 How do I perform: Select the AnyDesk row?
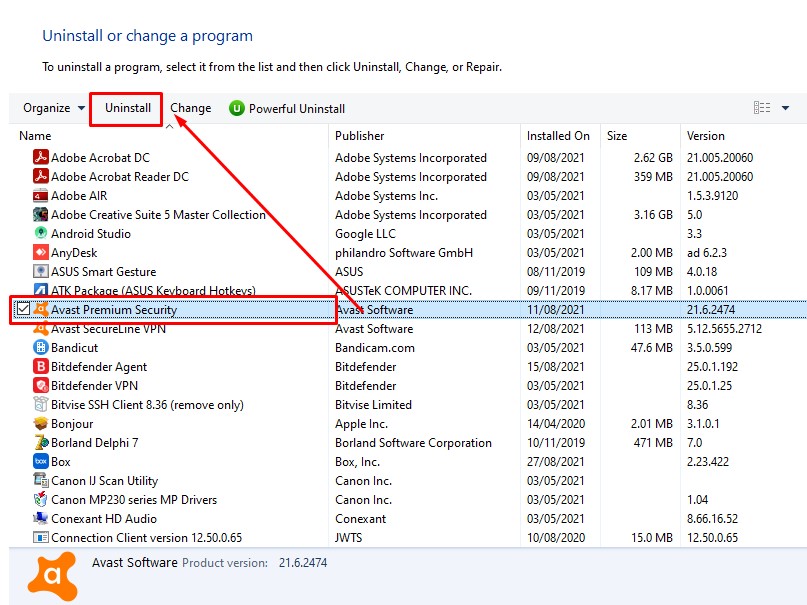408,253
